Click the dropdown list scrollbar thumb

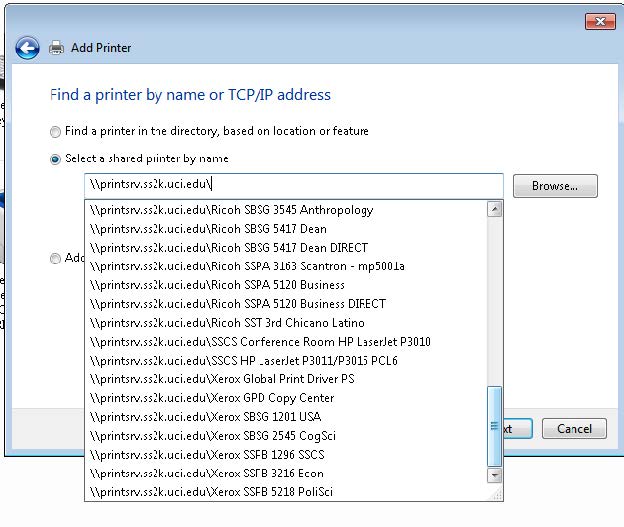pos(494,426)
